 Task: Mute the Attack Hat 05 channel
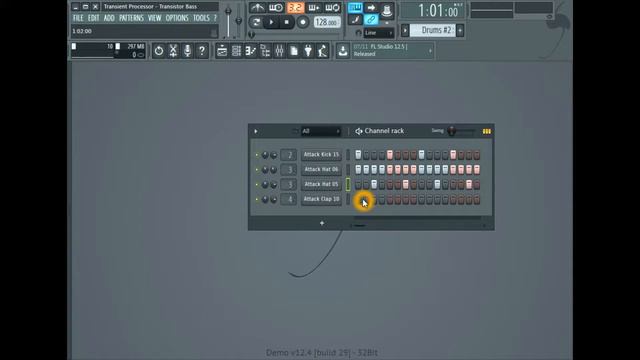[257, 185]
